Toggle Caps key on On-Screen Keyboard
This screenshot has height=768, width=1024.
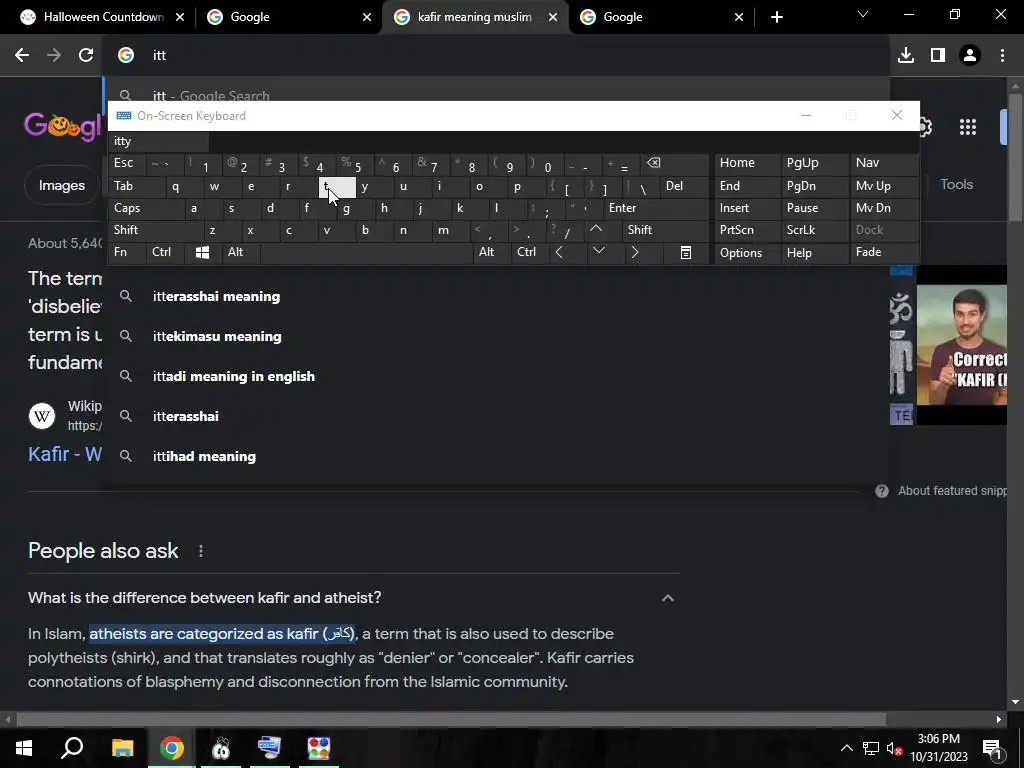146,208
